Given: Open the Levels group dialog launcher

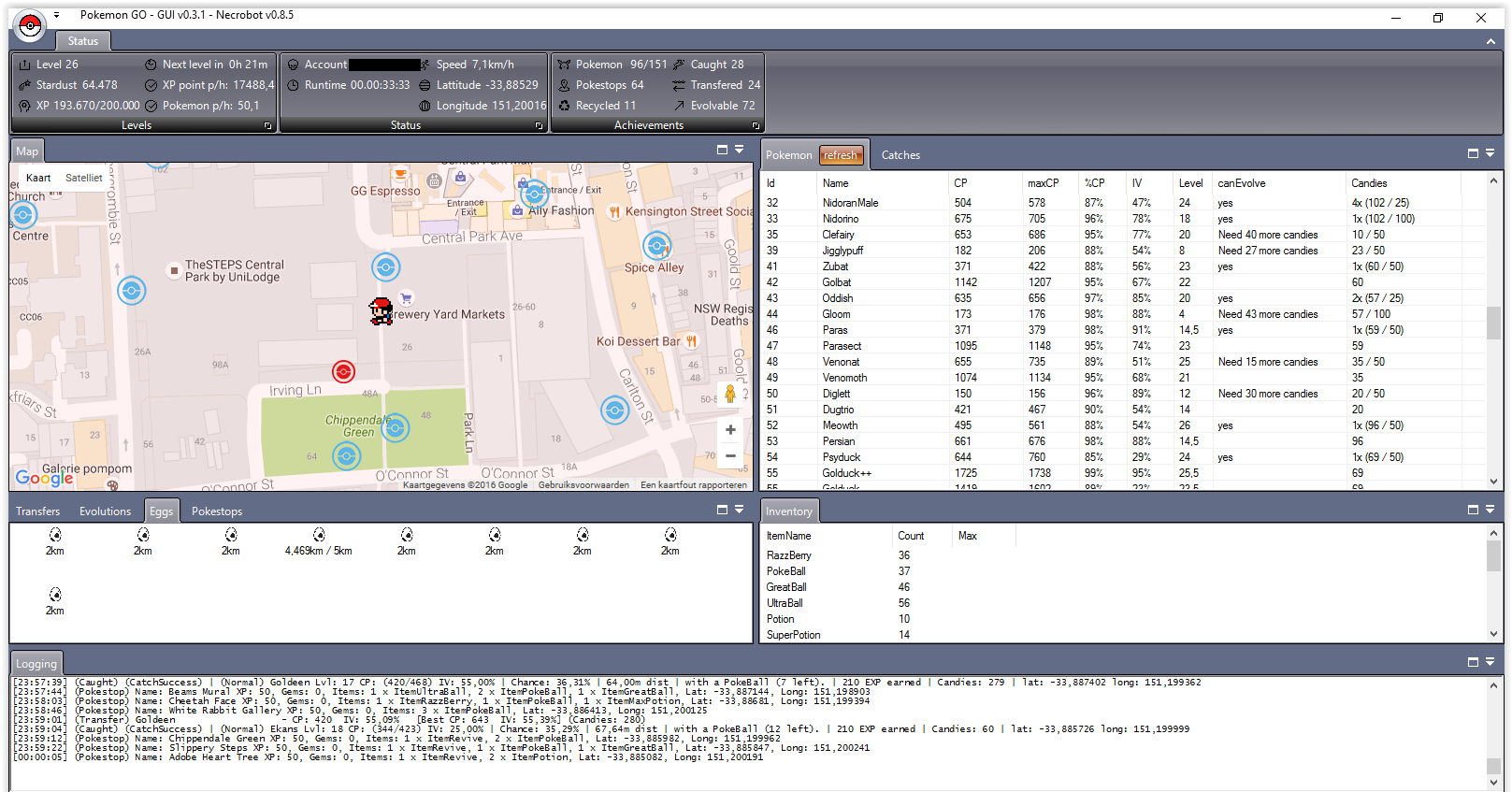Looking at the screenshot, I should click(x=267, y=125).
